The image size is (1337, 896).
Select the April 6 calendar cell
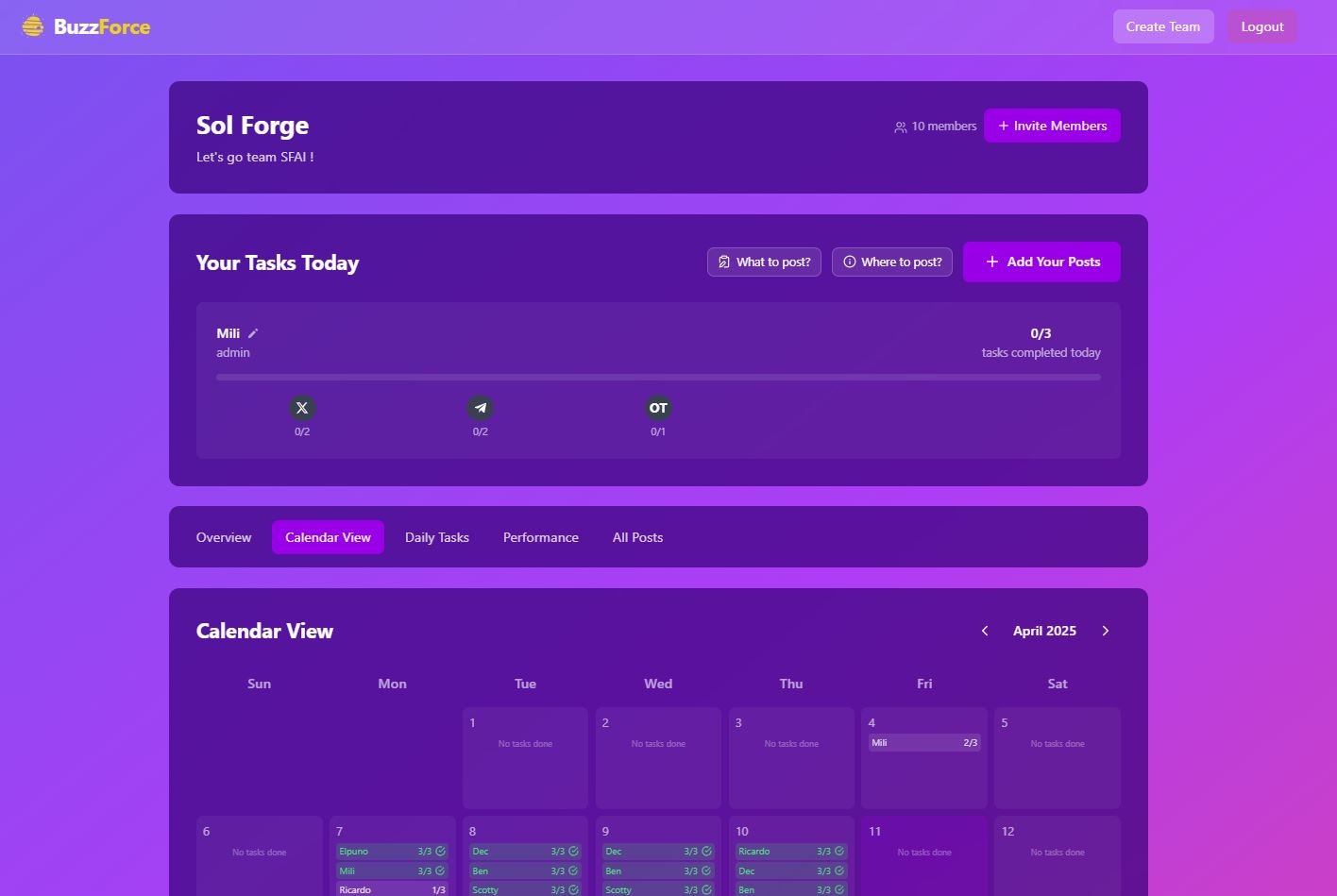[260, 856]
